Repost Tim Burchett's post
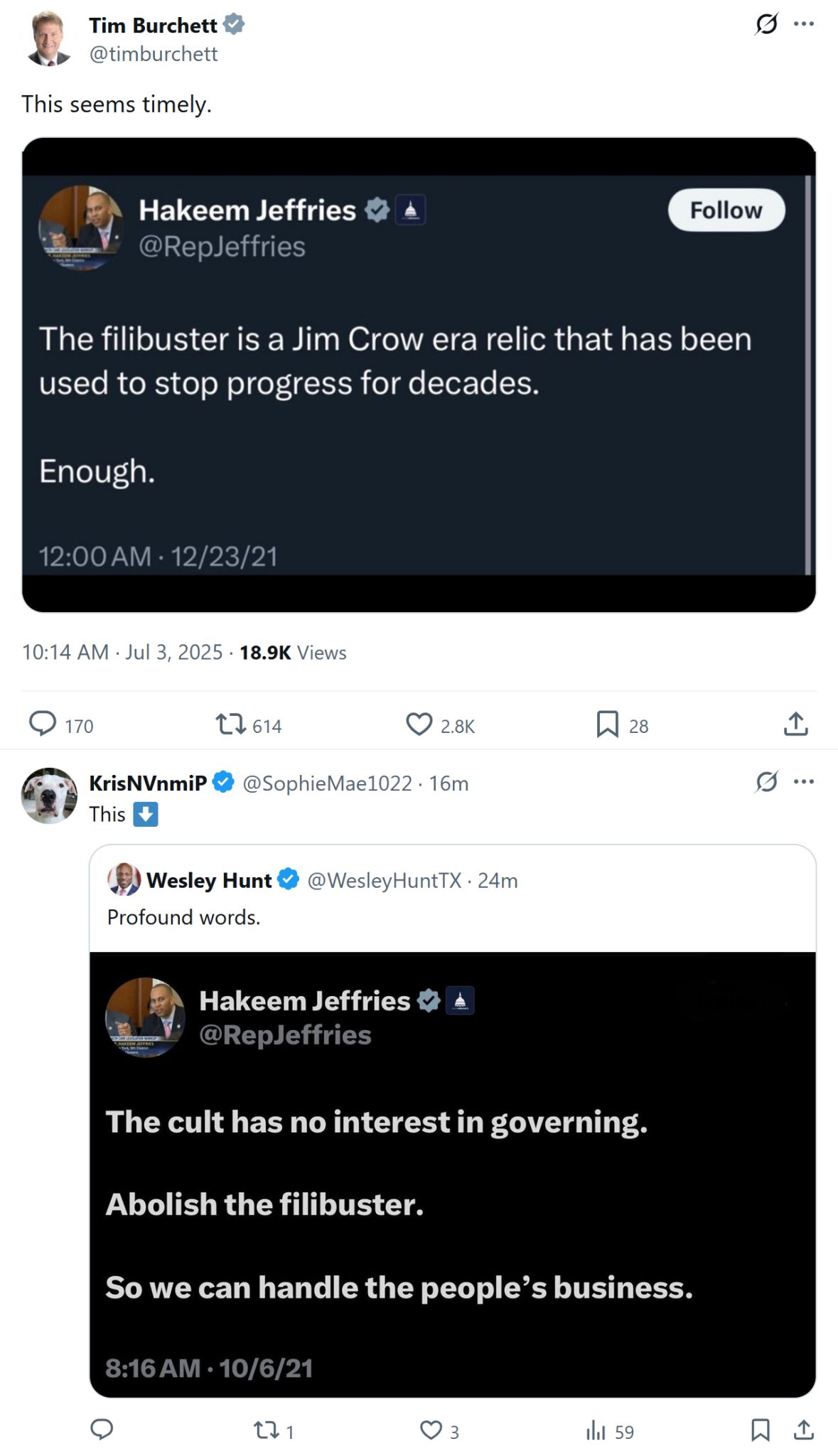This screenshot has width=838, height=1456. click(231, 725)
